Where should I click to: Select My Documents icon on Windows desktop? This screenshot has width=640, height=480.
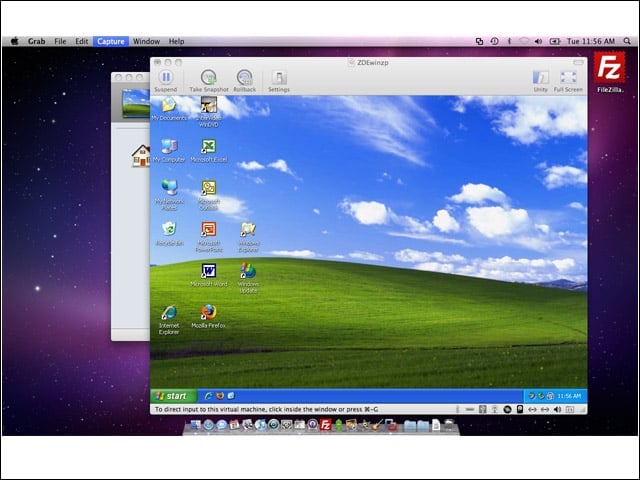[x=169, y=109]
